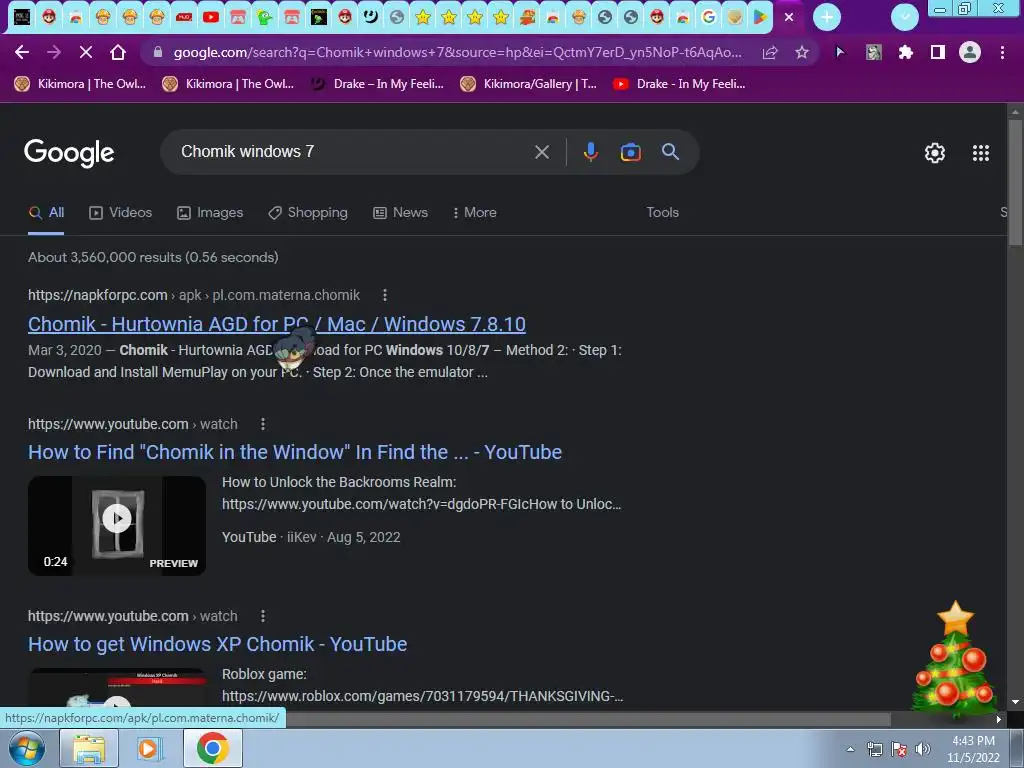Click the about 3,560,000 results text

pyautogui.click(x=153, y=257)
